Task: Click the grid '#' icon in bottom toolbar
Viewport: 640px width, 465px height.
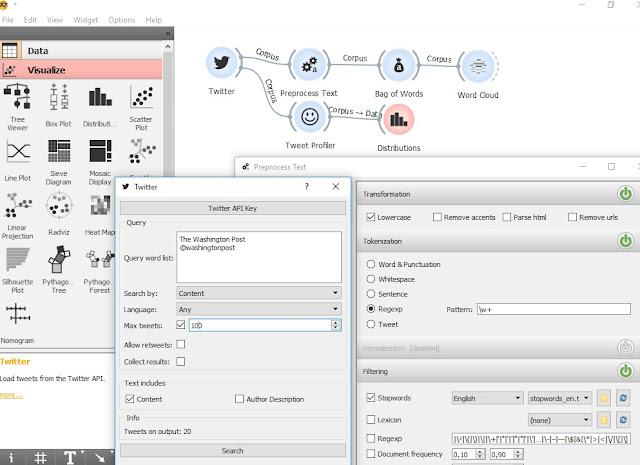Action: tap(40, 458)
